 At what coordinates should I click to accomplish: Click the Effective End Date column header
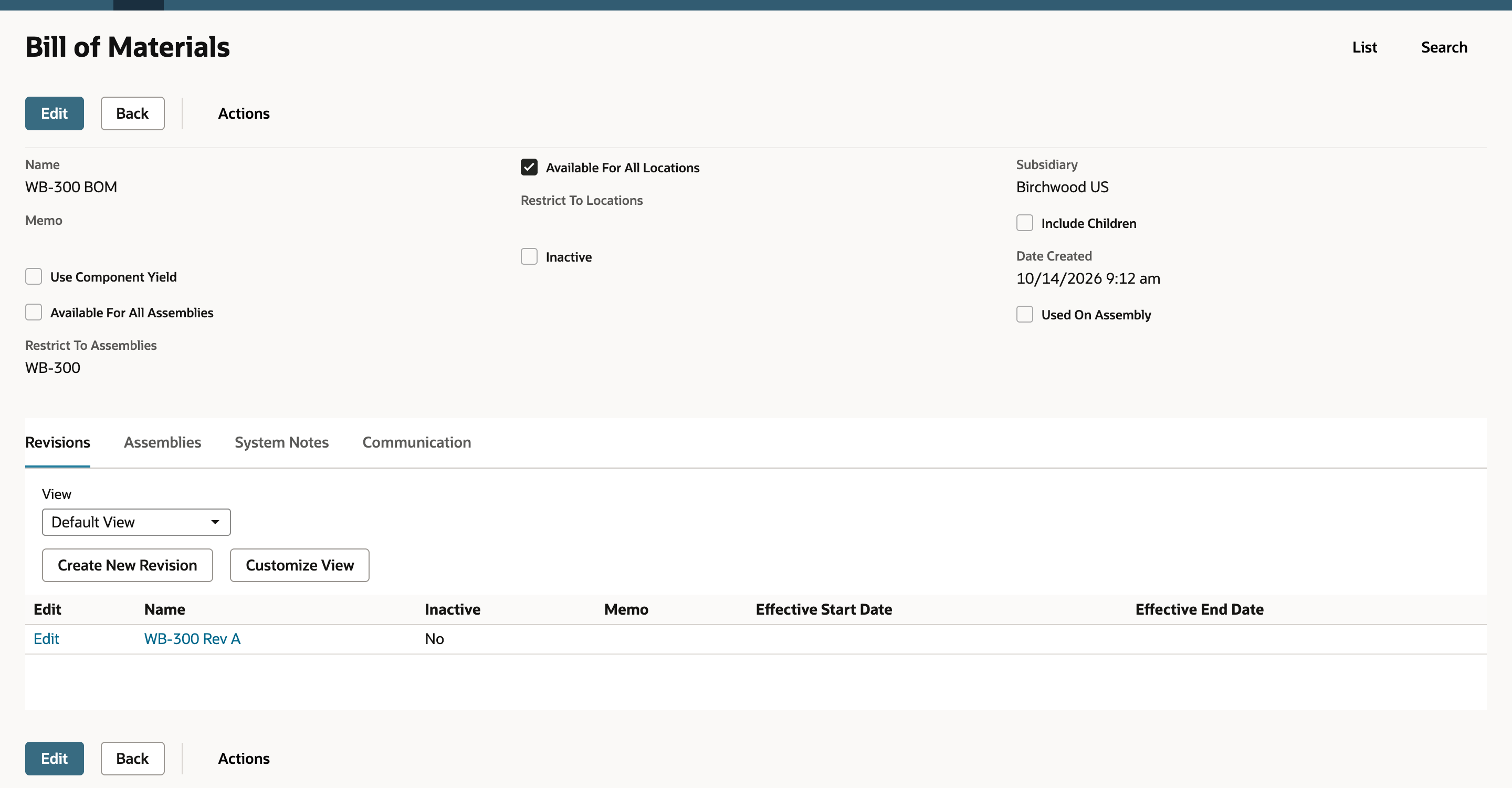click(1199, 609)
